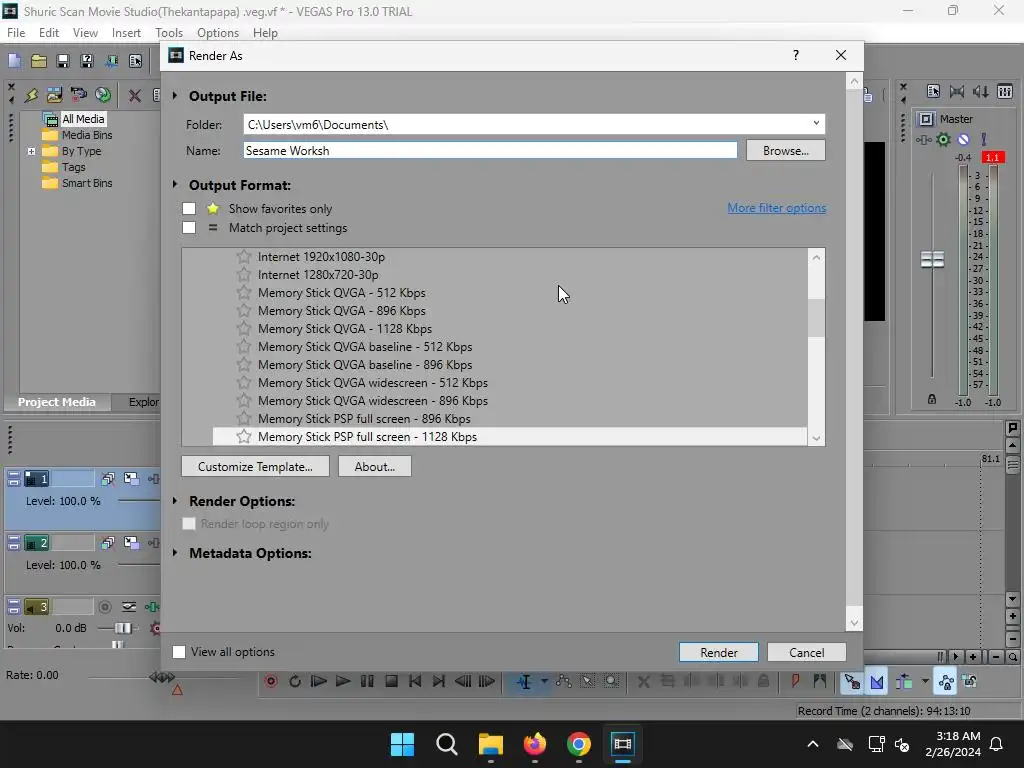Check Show favorites only
Screen dimensions: 1024x768
(189, 208)
